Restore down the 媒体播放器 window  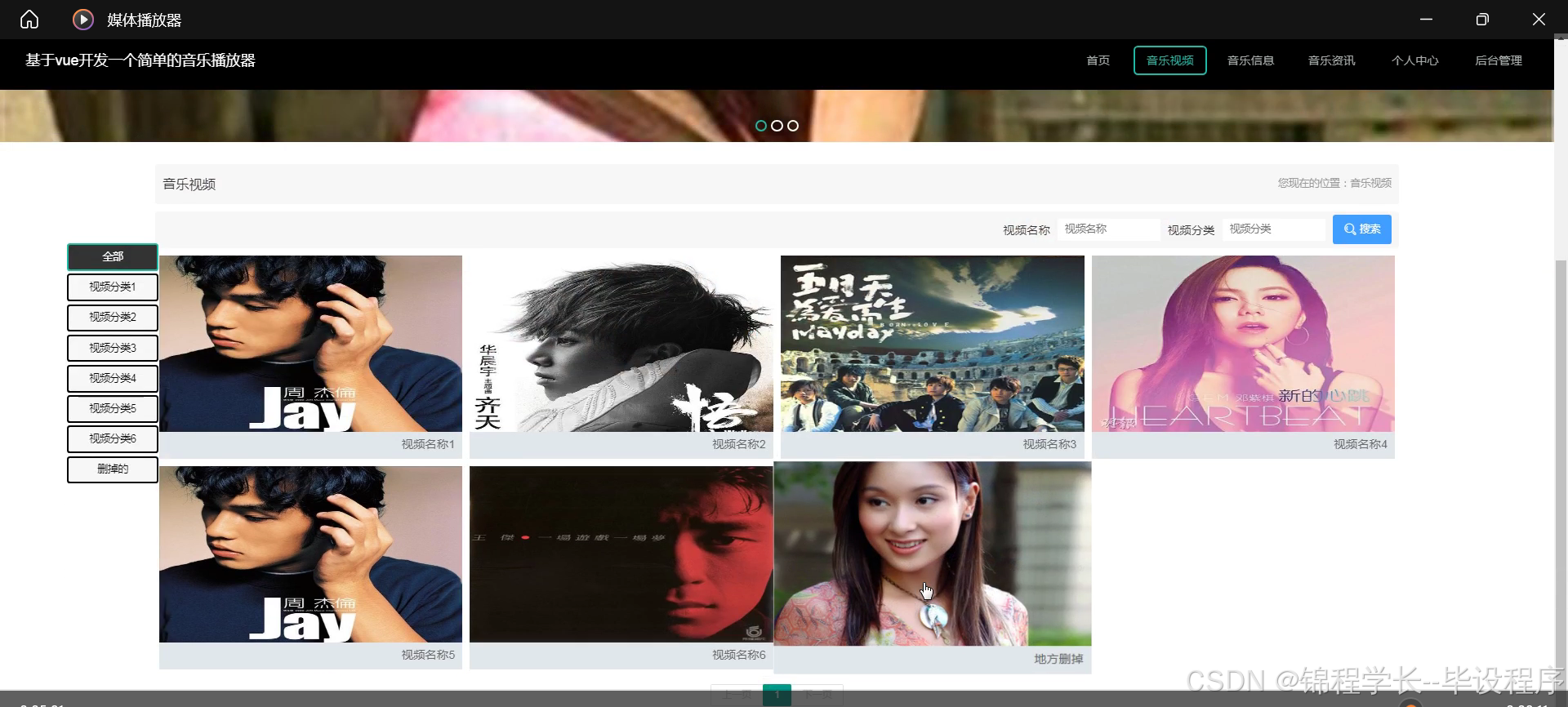(x=1482, y=20)
